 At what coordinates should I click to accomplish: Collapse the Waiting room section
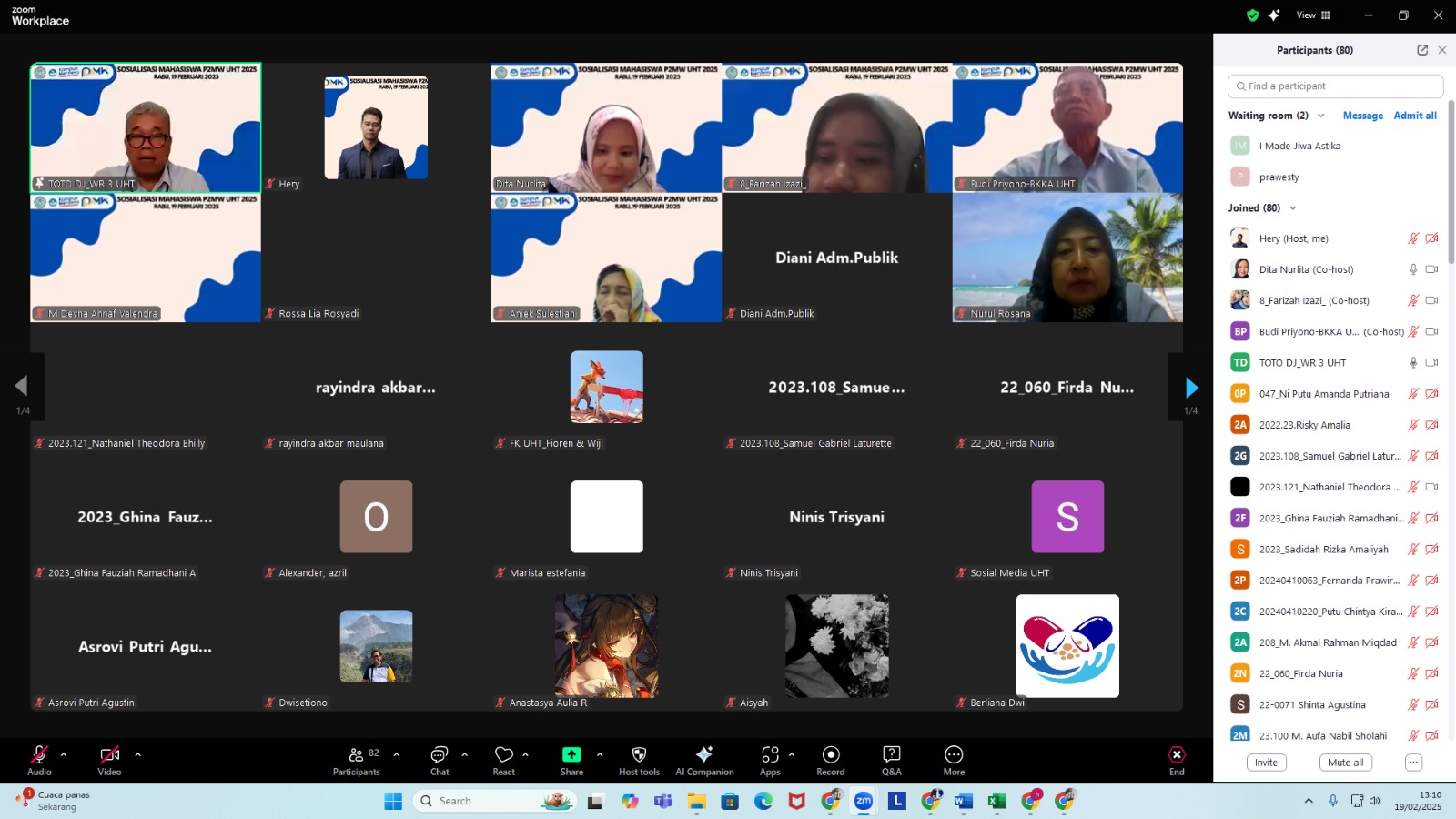tap(1321, 116)
